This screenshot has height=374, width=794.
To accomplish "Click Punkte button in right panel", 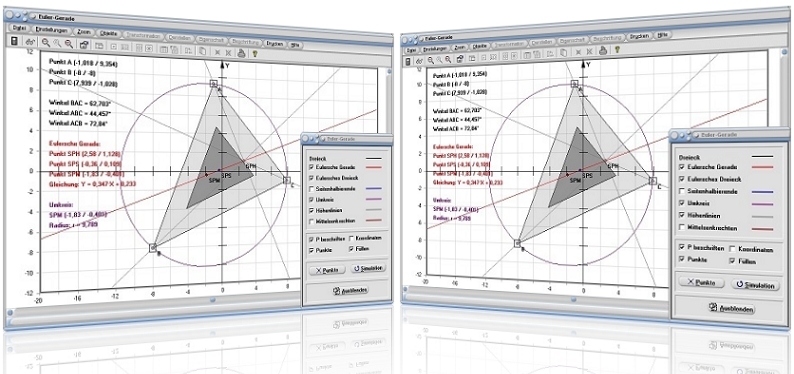I will [x=701, y=283].
